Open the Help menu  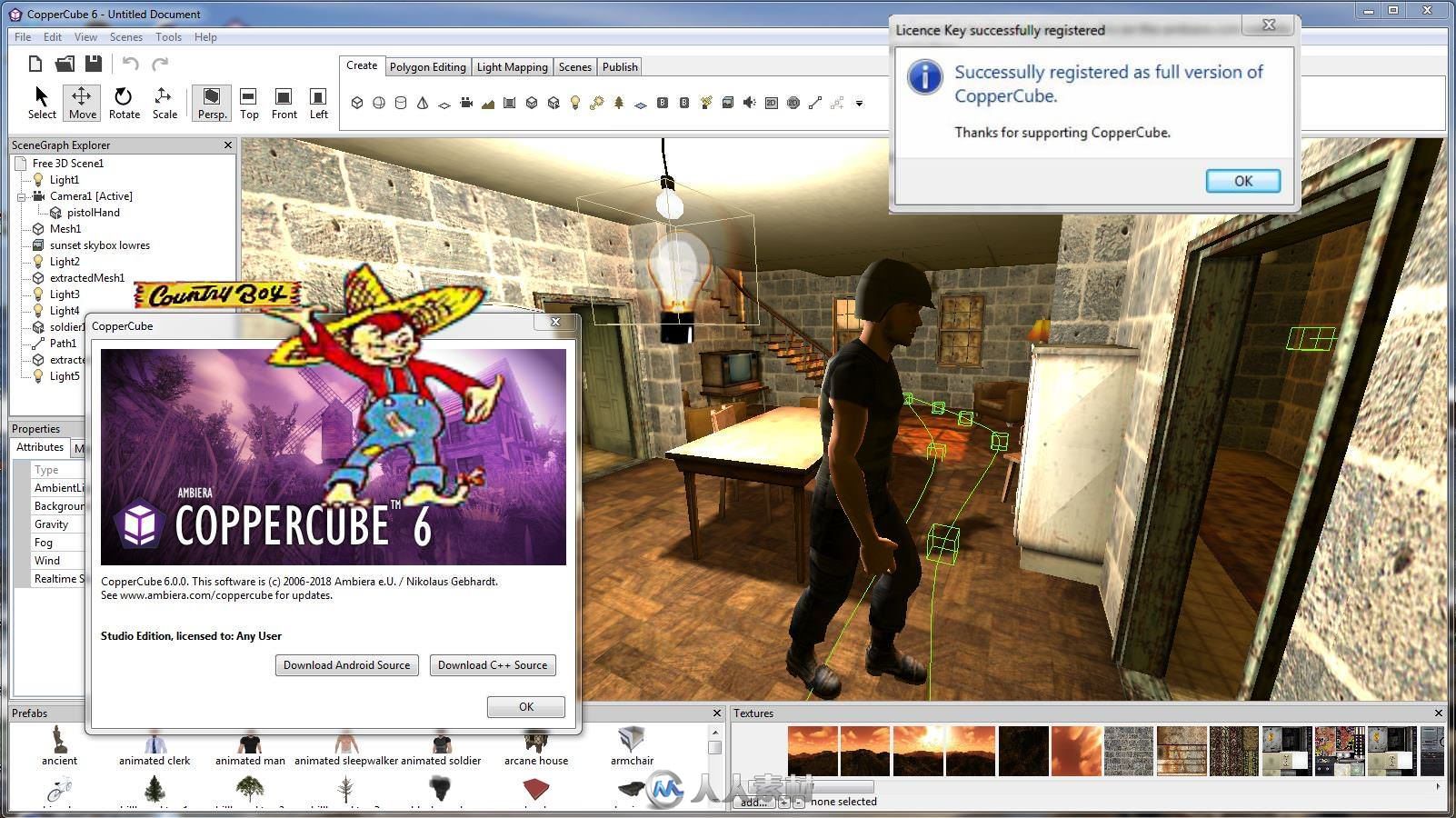click(x=205, y=37)
